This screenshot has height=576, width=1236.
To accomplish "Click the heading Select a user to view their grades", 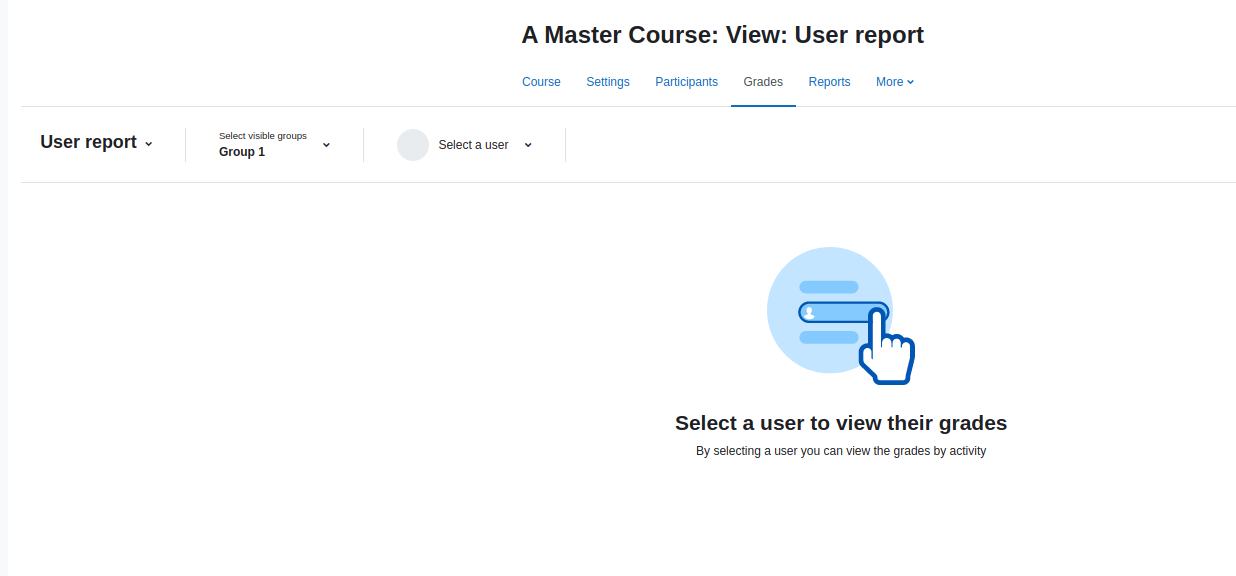I will tap(841, 423).
